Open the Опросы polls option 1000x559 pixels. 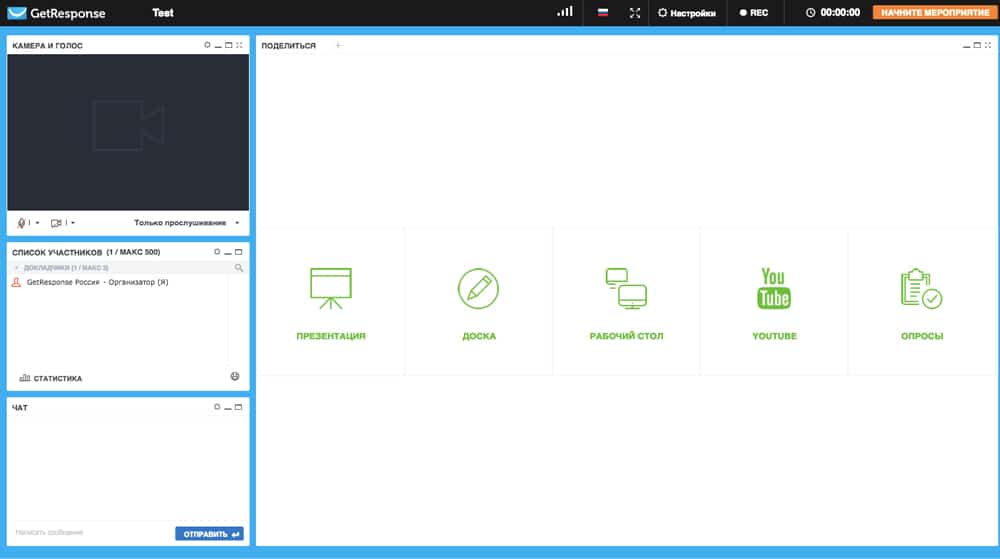[922, 302]
